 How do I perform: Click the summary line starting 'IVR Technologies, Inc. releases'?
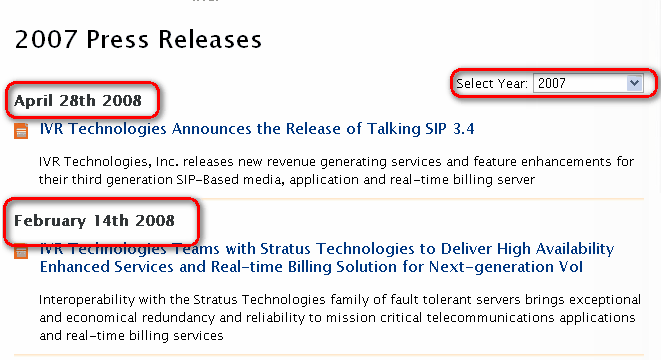click(x=336, y=162)
